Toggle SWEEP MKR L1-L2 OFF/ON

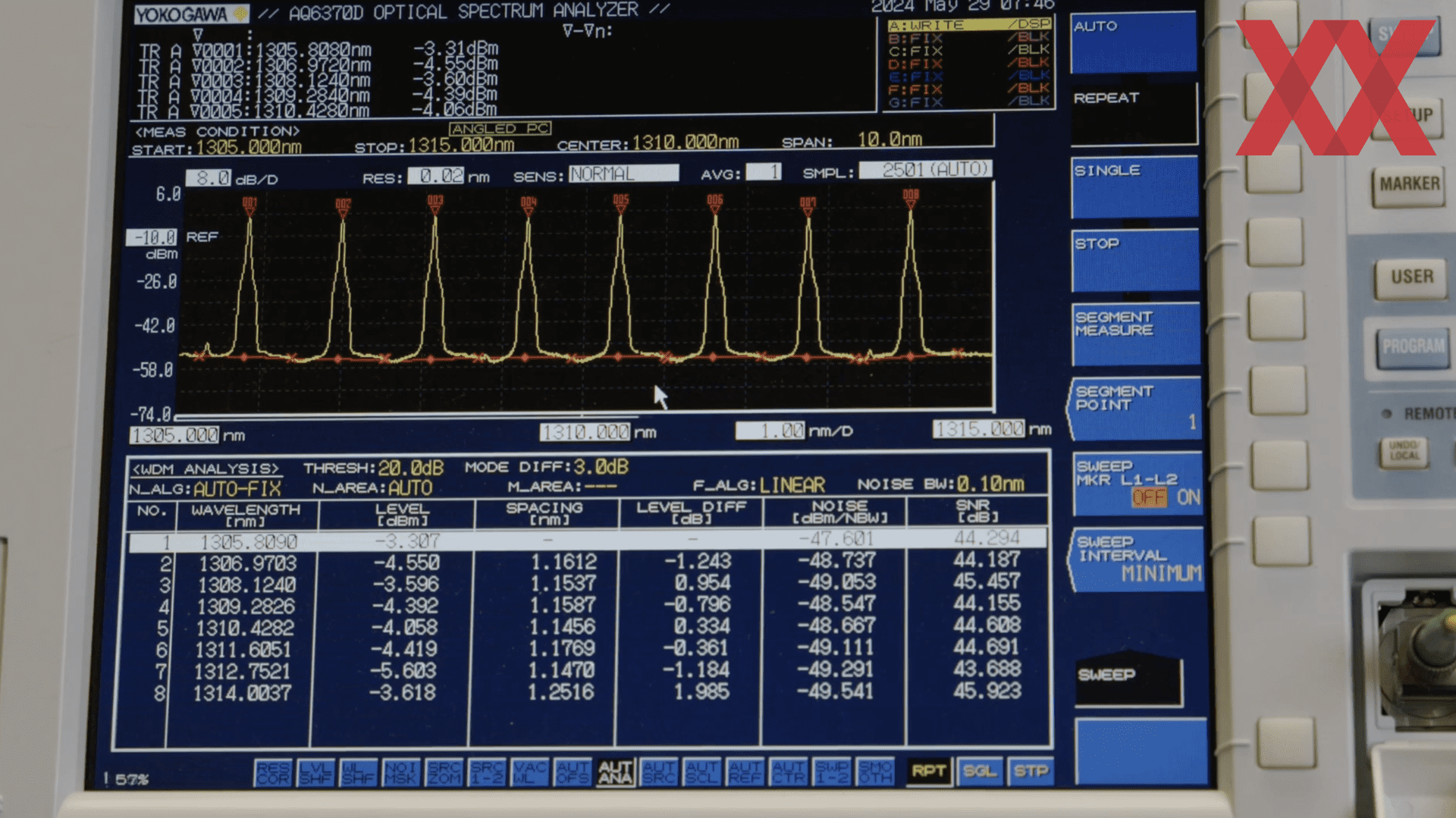tap(1137, 484)
